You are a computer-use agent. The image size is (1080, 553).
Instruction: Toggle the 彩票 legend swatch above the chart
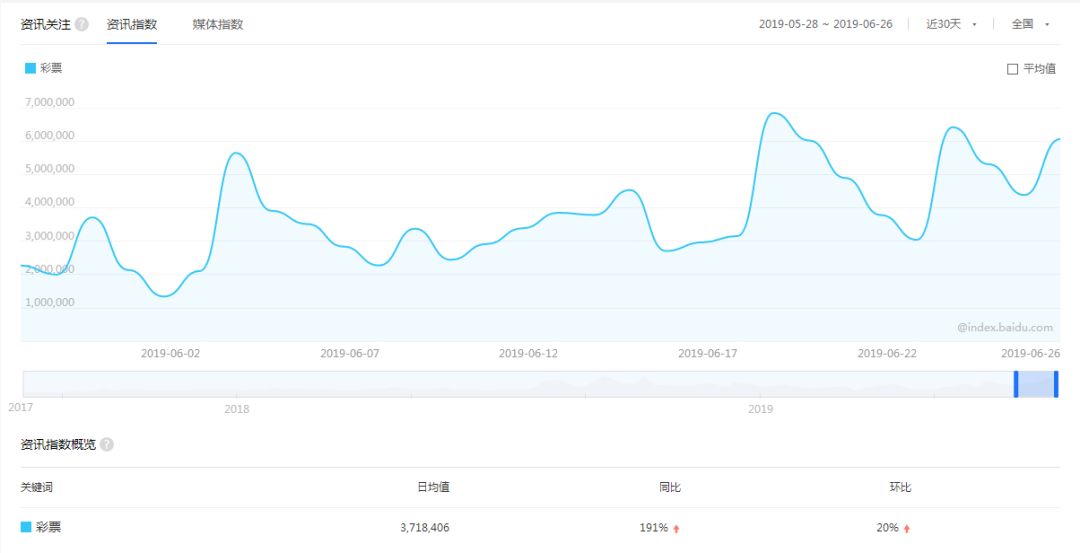click(x=30, y=68)
